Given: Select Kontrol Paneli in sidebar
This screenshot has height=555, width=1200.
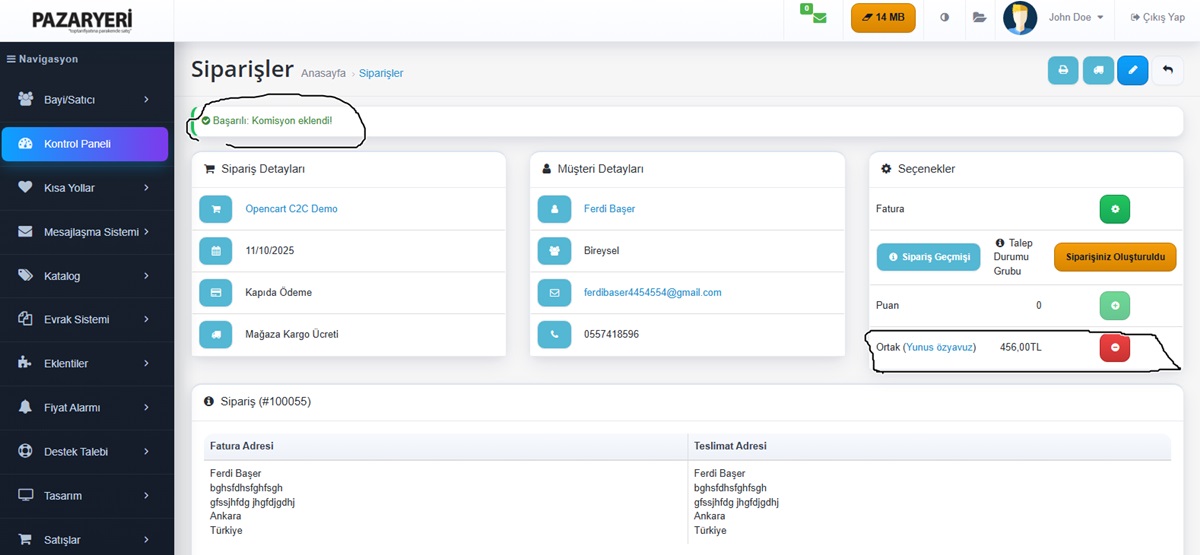Looking at the screenshot, I should click(85, 144).
